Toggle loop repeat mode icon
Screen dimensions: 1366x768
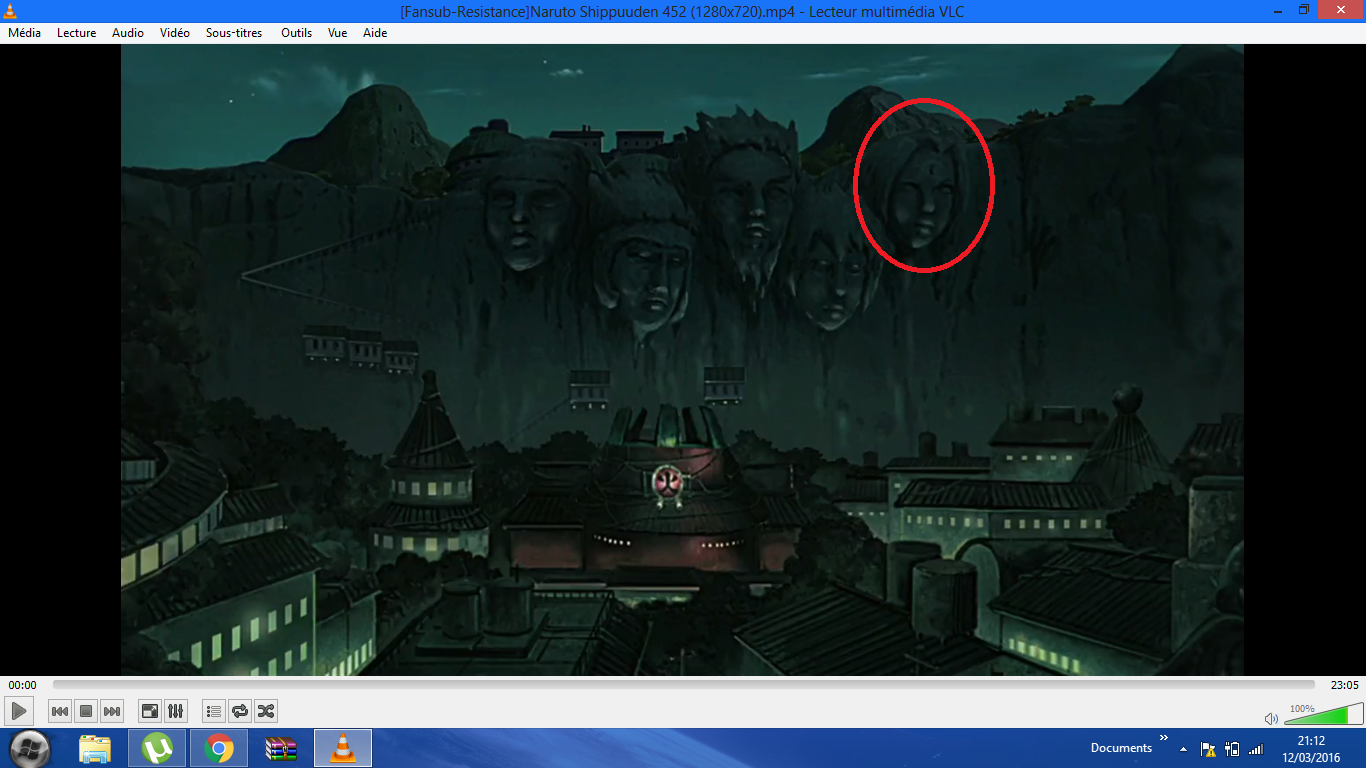[x=240, y=711]
